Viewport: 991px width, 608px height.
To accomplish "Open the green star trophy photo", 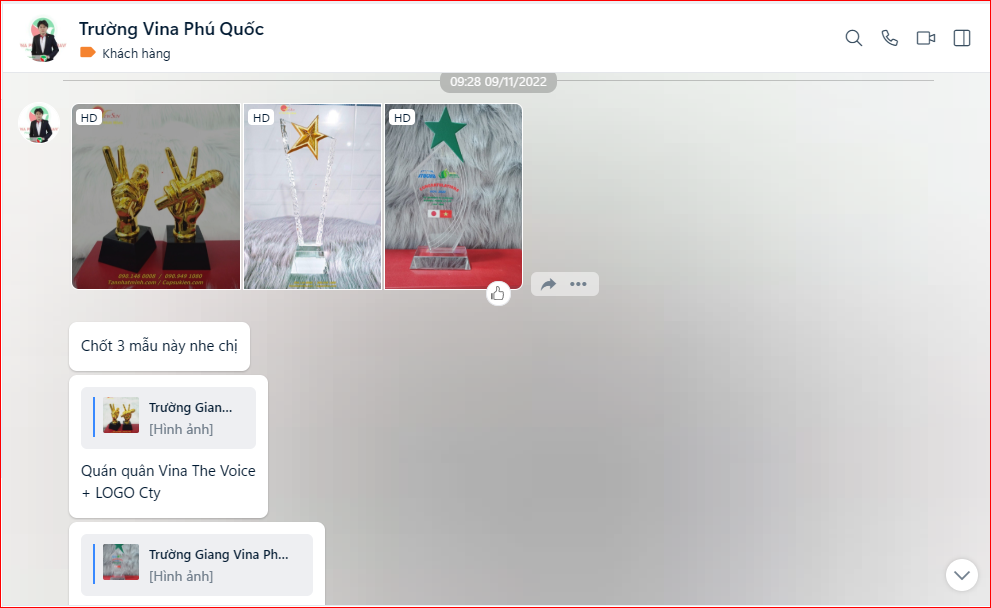I will coord(453,197).
